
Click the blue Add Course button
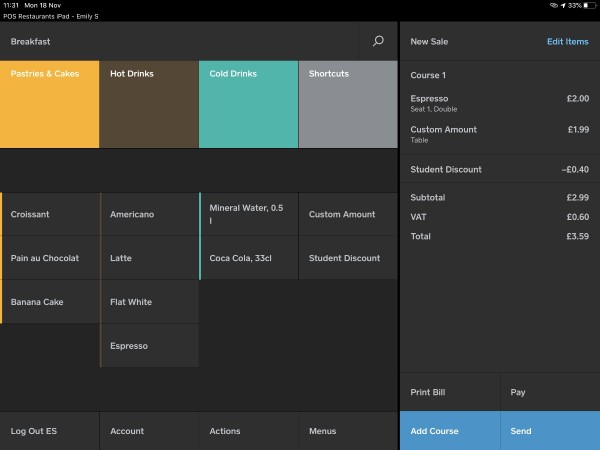(449, 431)
